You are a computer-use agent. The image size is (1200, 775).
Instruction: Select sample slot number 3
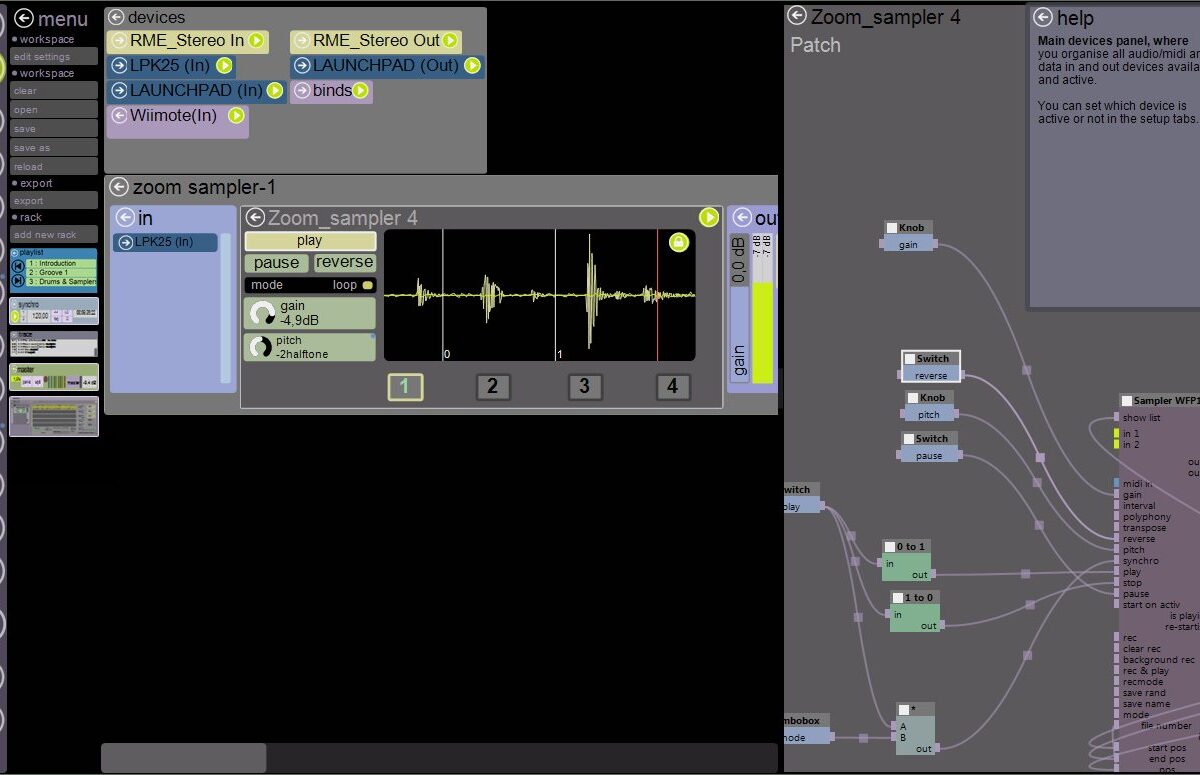(x=585, y=387)
